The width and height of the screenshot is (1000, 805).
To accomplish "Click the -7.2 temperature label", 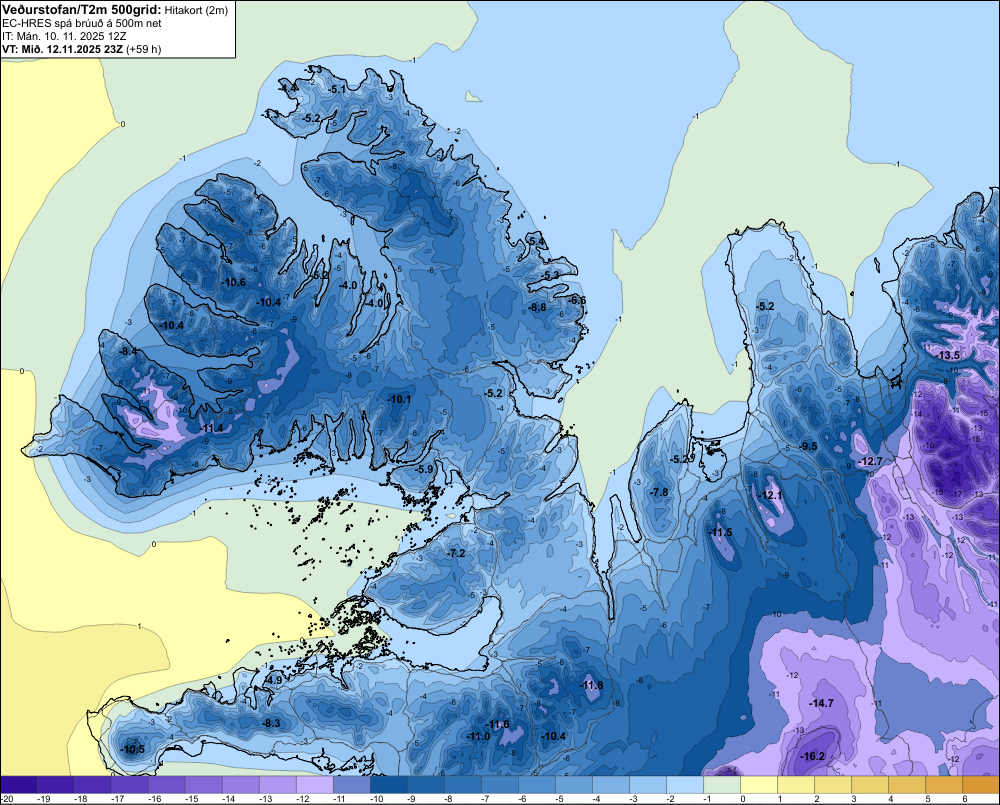I will [x=457, y=553].
